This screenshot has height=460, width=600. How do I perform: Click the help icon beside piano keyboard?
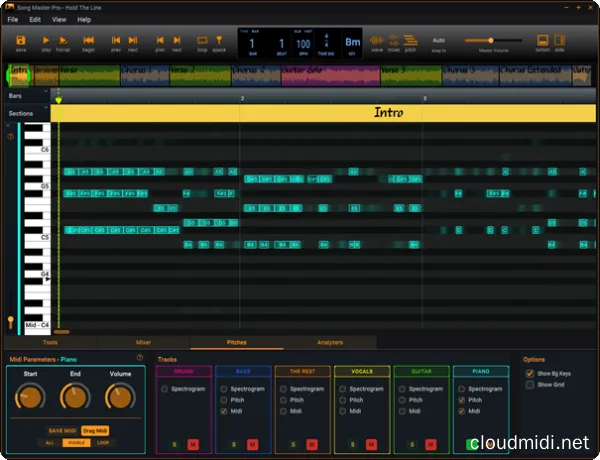click(11, 137)
